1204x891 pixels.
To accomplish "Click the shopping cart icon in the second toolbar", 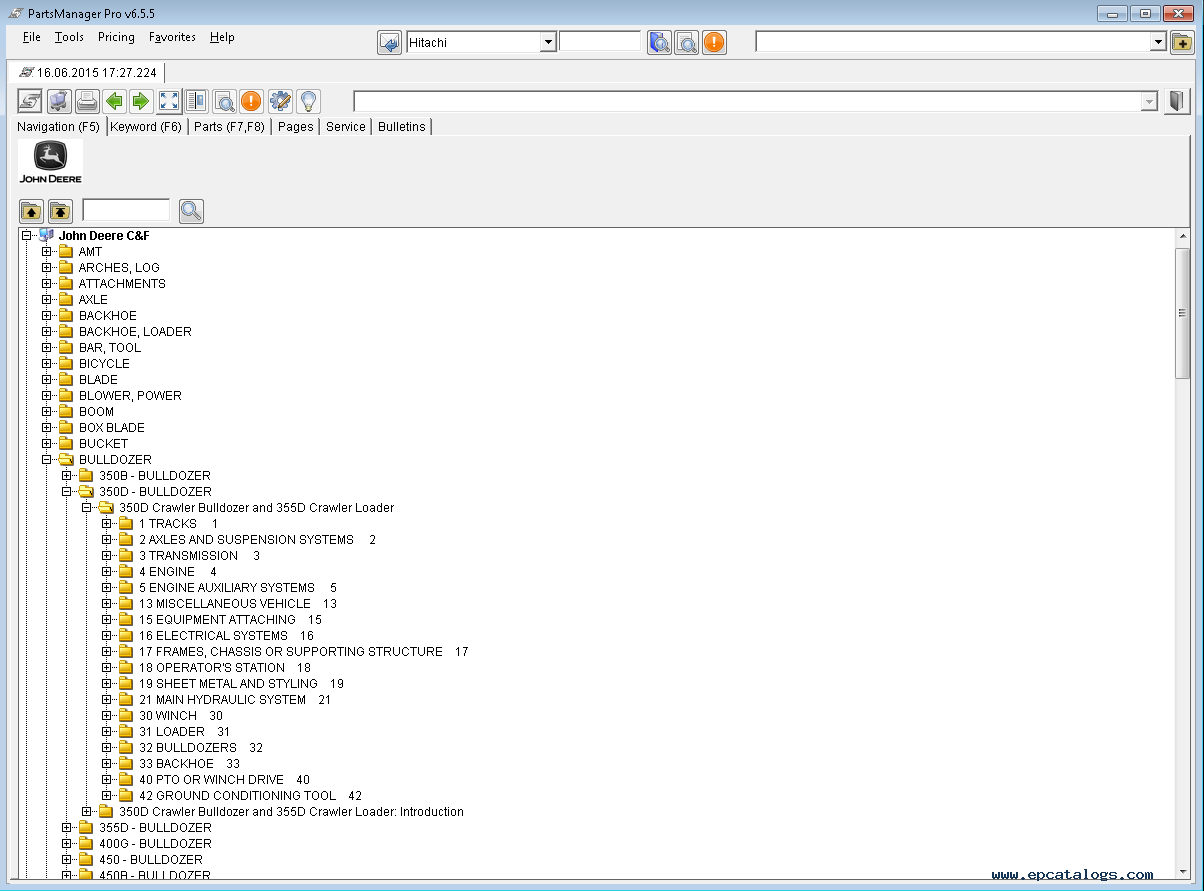I will click(x=59, y=101).
